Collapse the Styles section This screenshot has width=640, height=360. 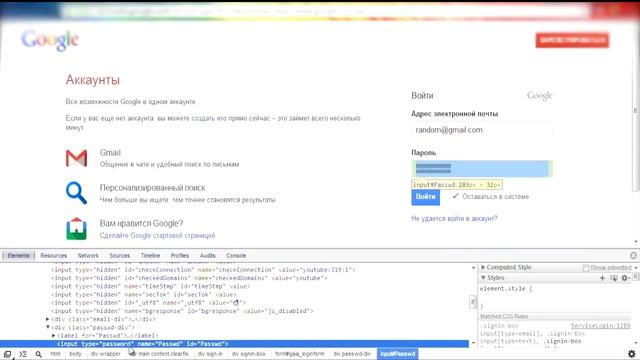click(x=483, y=278)
